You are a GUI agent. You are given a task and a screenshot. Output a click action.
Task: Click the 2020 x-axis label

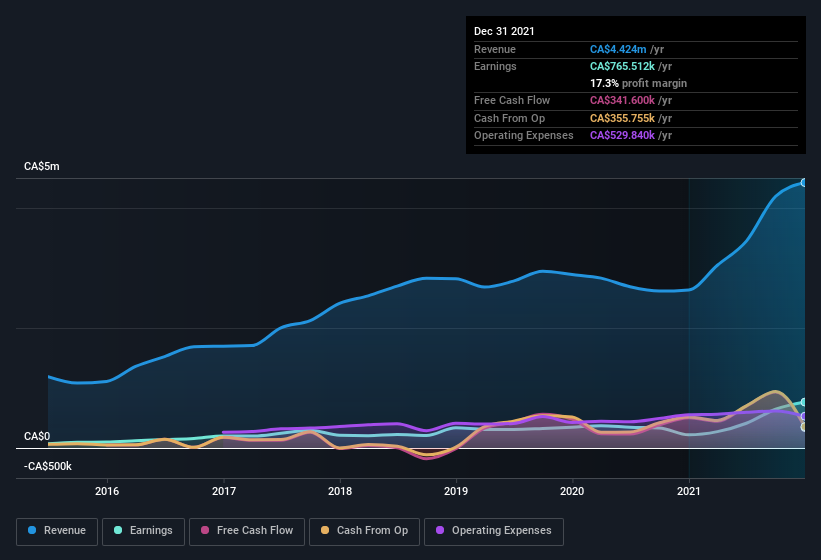(572, 491)
